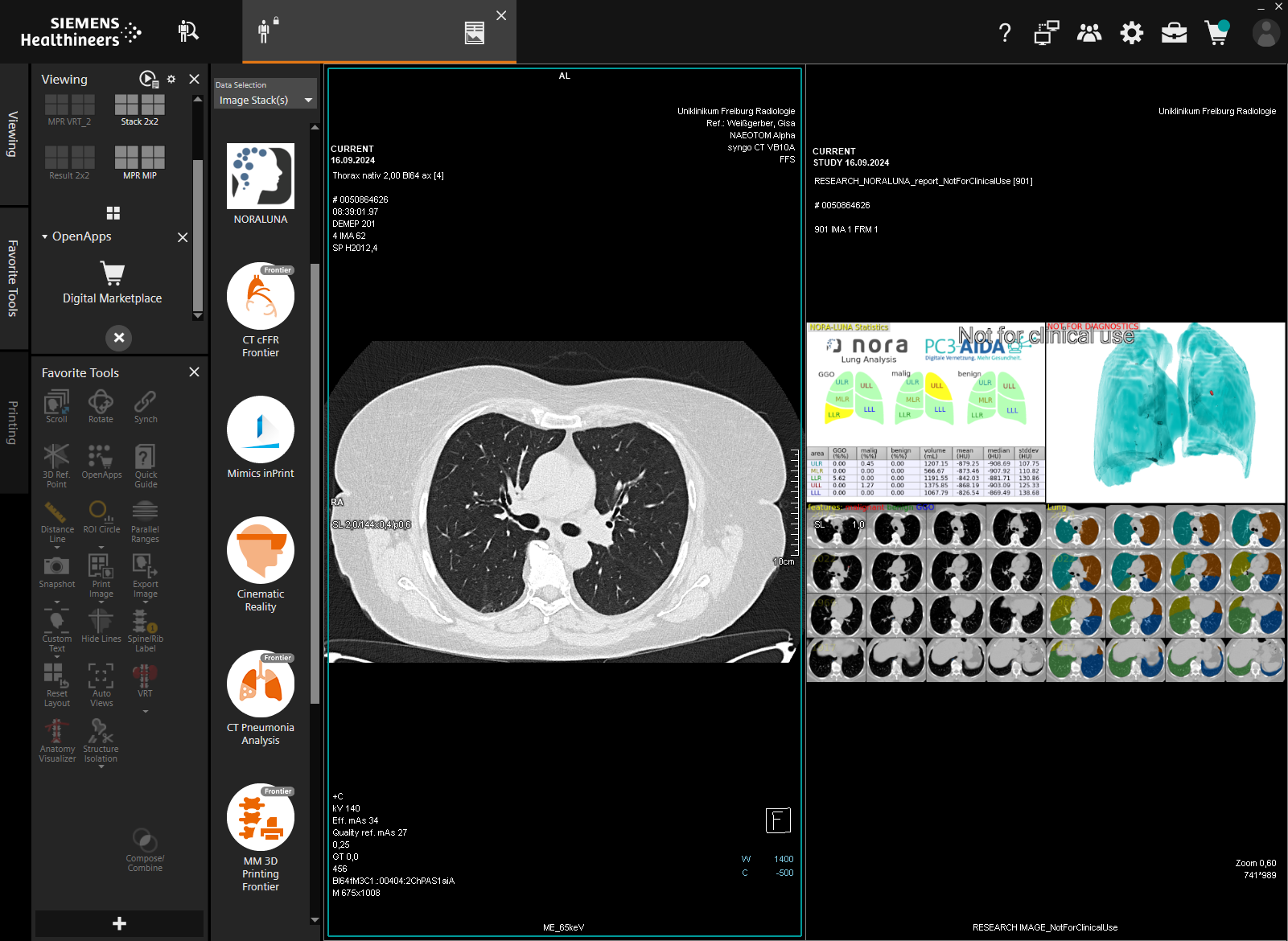
Task: Select the Stack 2x2 layout
Action: coord(139,105)
